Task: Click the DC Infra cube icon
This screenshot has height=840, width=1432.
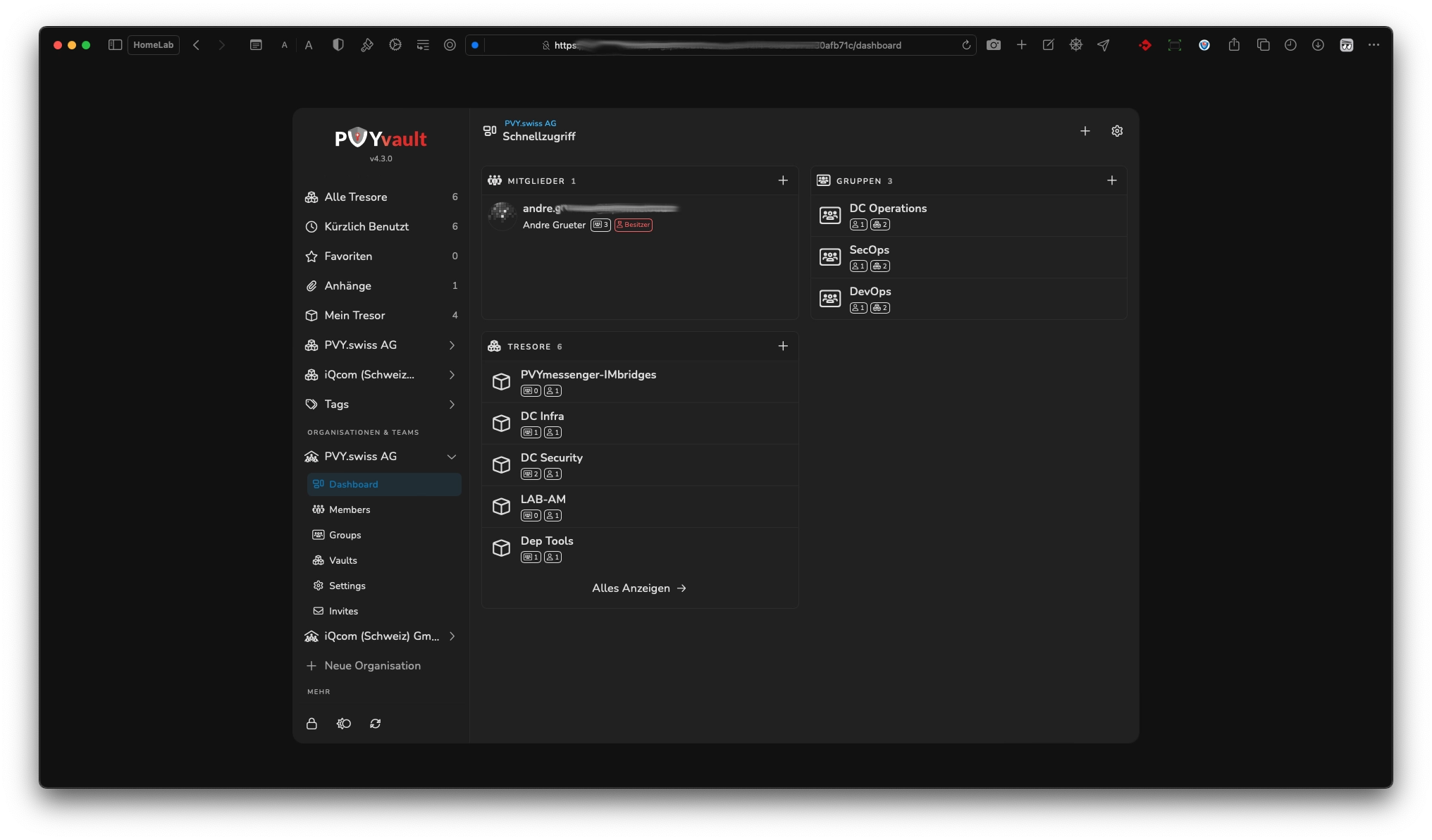Action: tap(501, 423)
